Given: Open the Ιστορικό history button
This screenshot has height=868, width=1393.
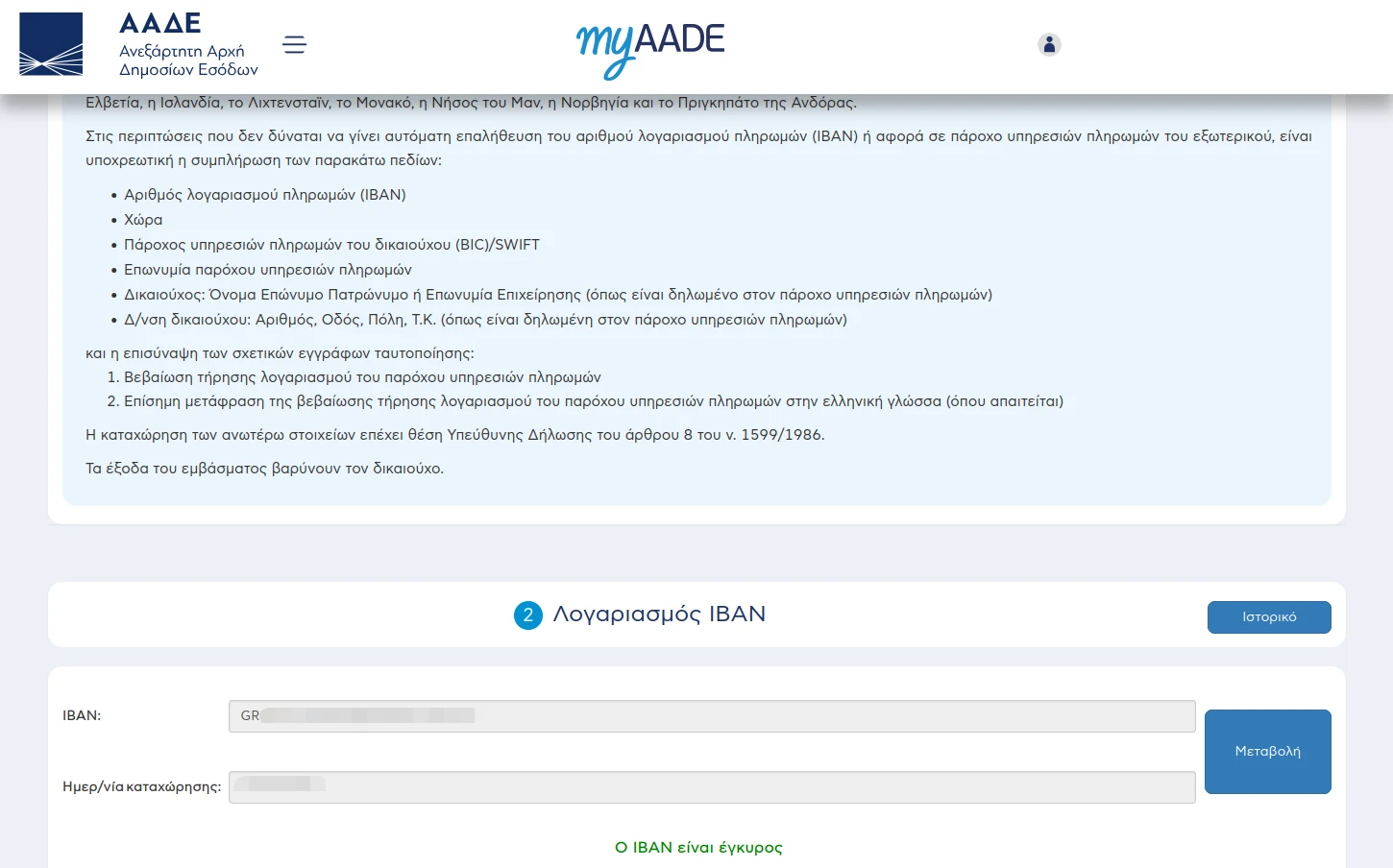Looking at the screenshot, I should tap(1268, 616).
